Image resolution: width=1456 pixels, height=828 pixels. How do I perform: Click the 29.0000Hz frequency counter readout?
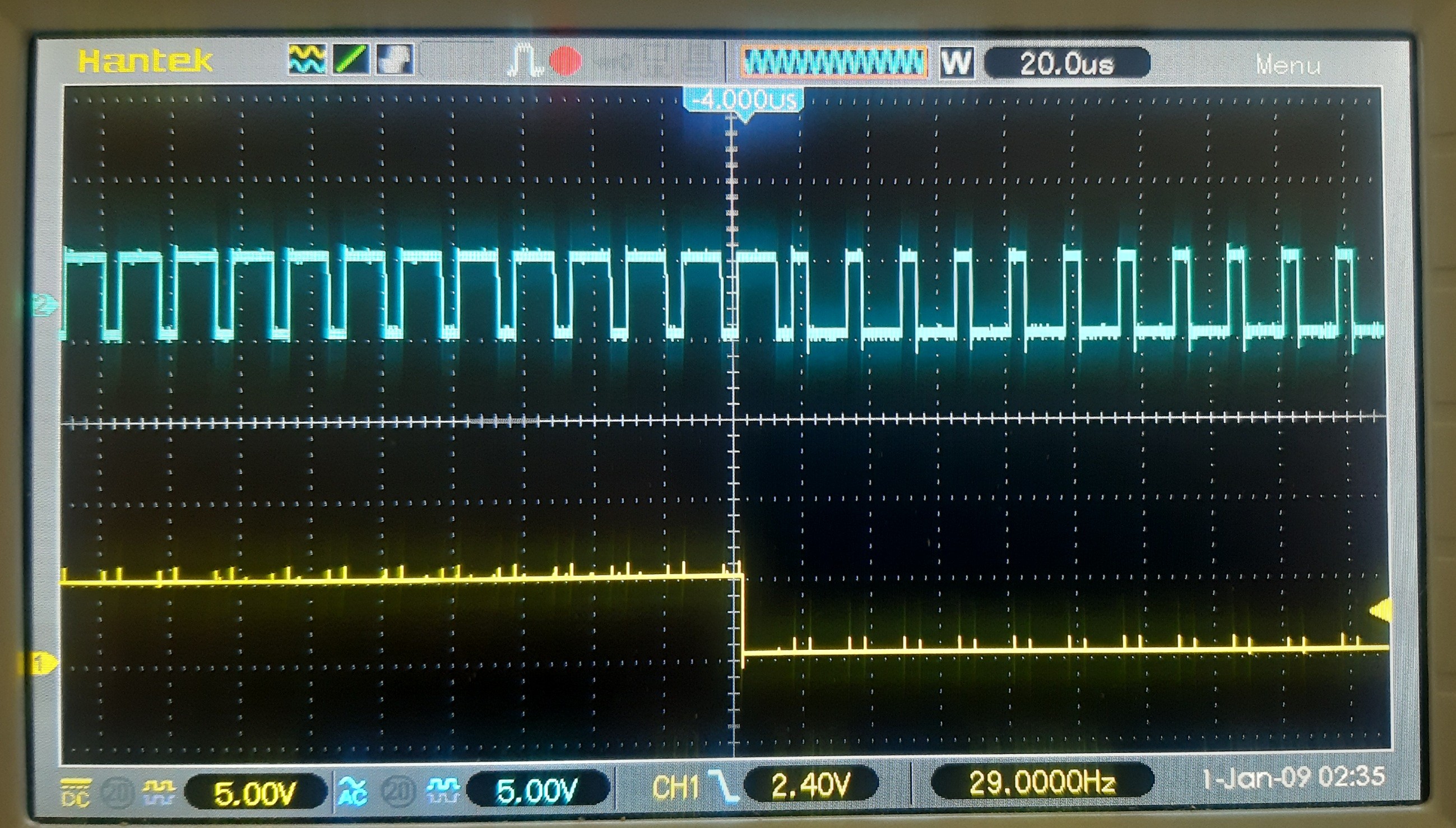coord(1041,783)
